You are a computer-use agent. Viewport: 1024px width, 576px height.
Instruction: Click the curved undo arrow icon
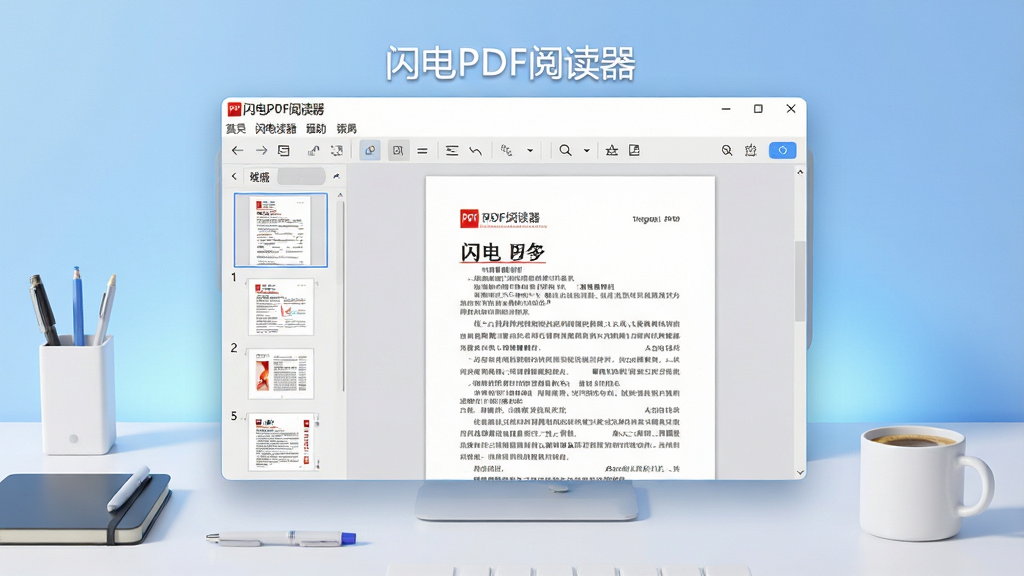(475, 151)
